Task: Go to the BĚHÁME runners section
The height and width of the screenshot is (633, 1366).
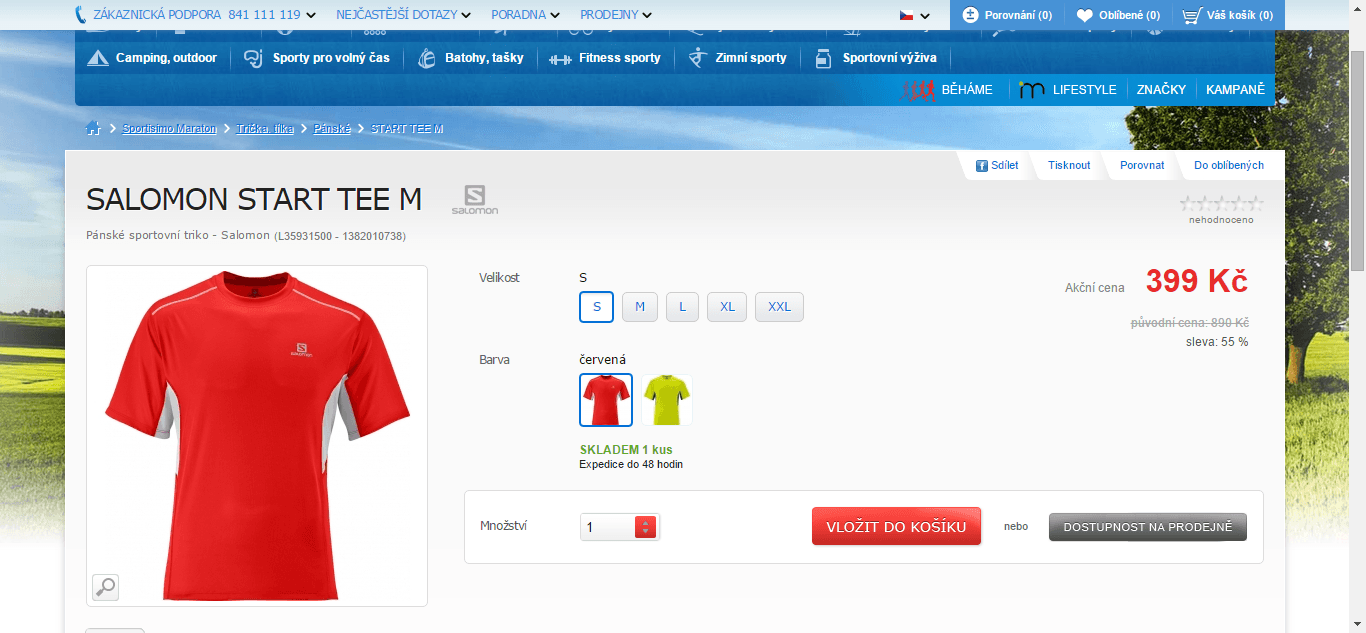Action: [948, 90]
